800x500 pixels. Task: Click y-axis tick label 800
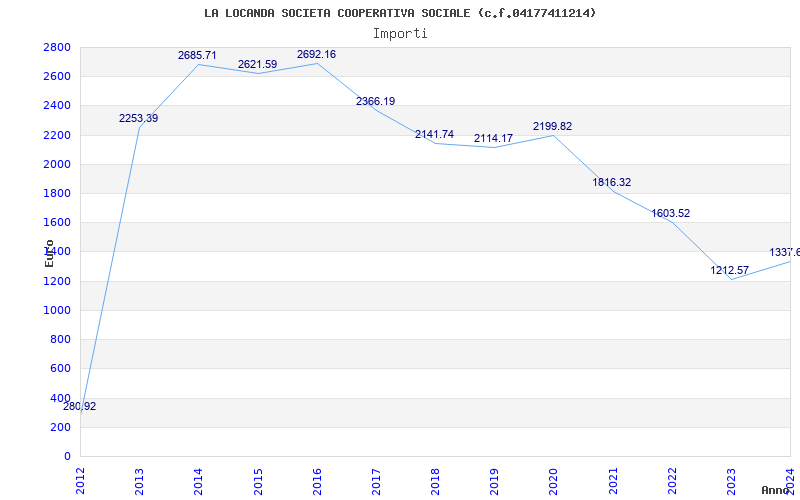tap(60, 339)
